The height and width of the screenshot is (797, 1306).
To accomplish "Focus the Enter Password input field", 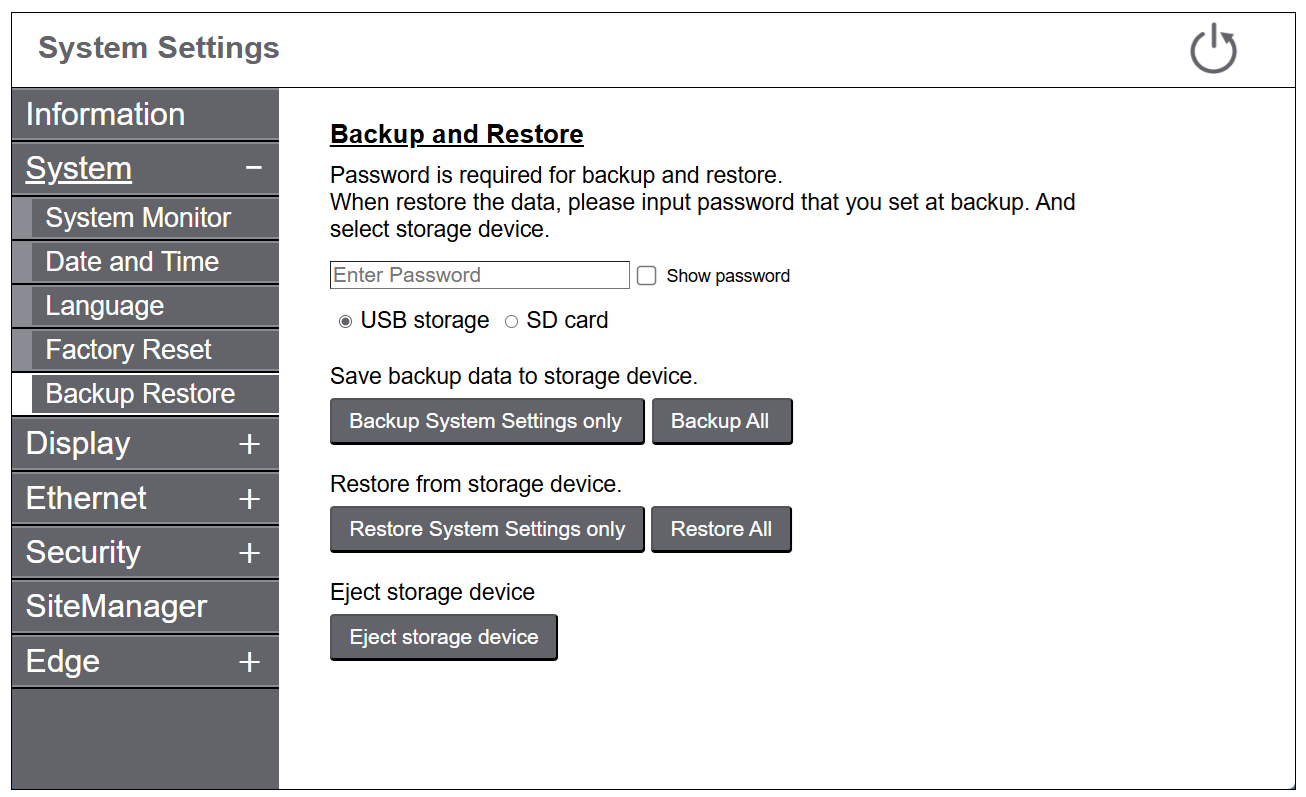I will point(479,275).
